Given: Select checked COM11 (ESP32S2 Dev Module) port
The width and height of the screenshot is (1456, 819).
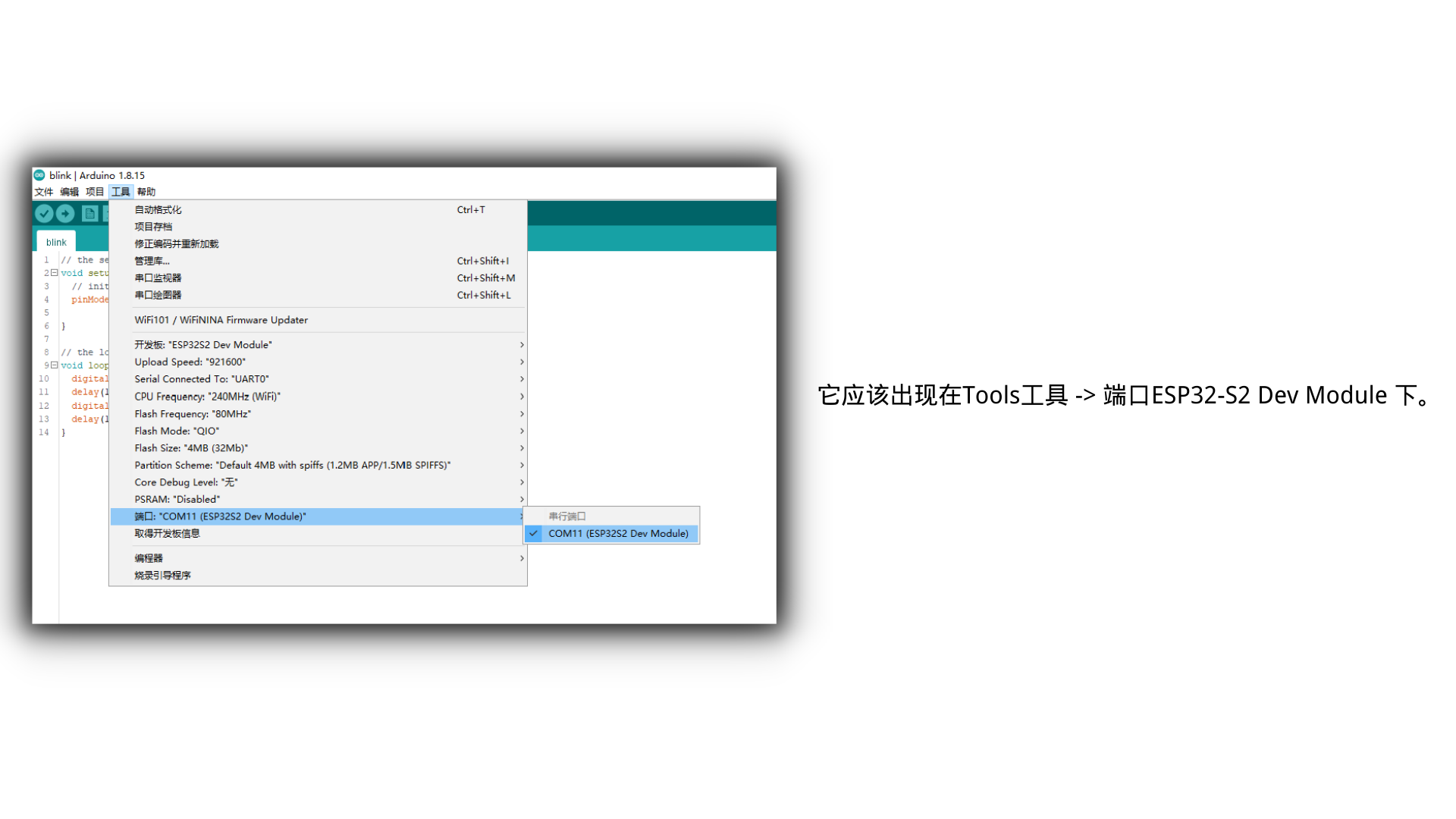Looking at the screenshot, I should coord(611,534).
